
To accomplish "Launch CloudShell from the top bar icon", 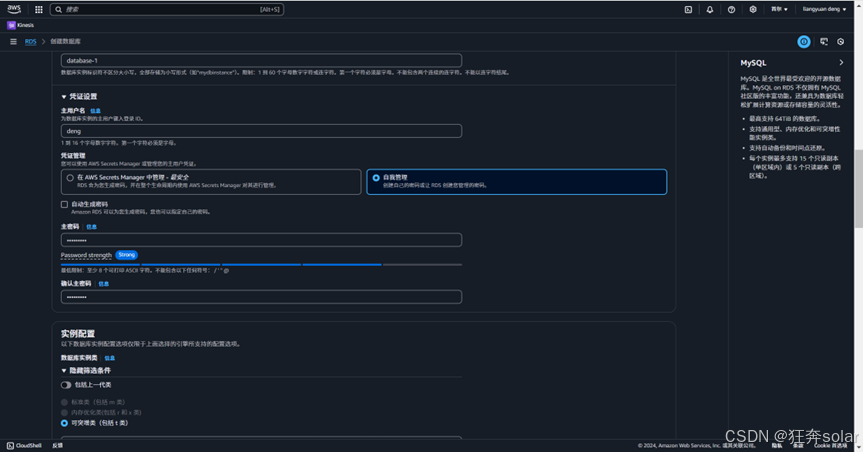I will (x=688, y=9).
